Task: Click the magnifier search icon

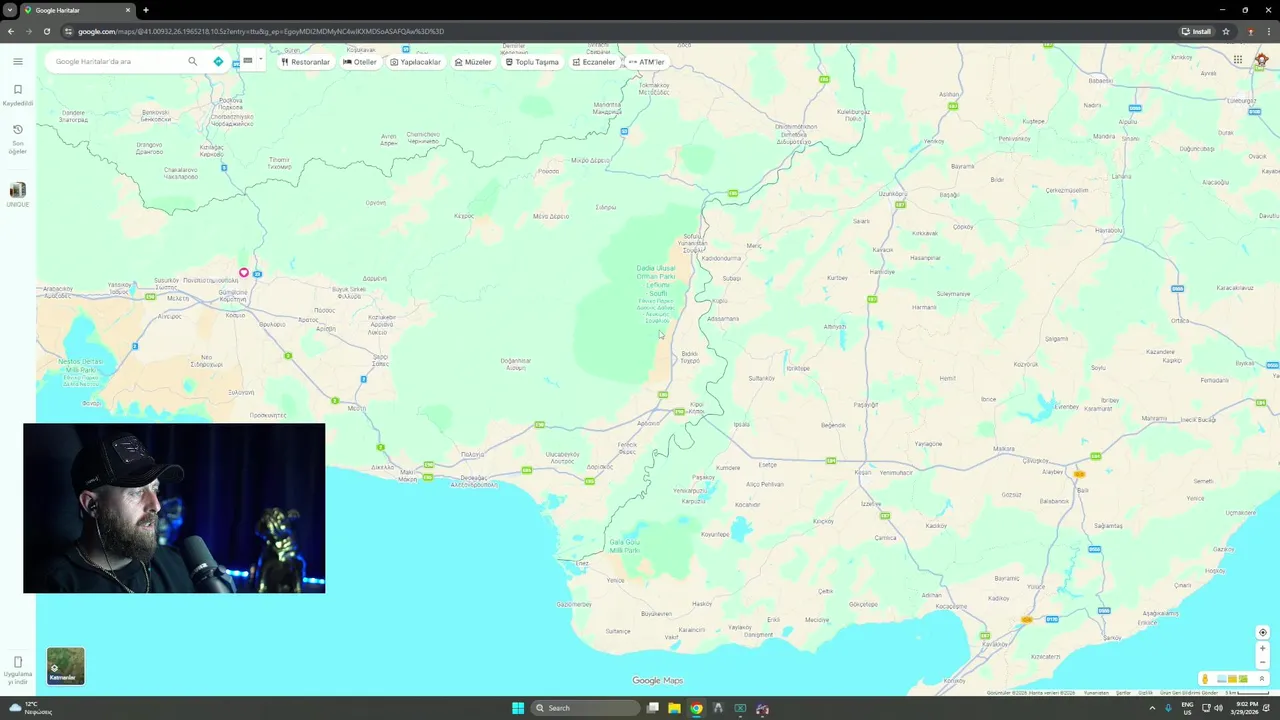Action: tap(193, 61)
